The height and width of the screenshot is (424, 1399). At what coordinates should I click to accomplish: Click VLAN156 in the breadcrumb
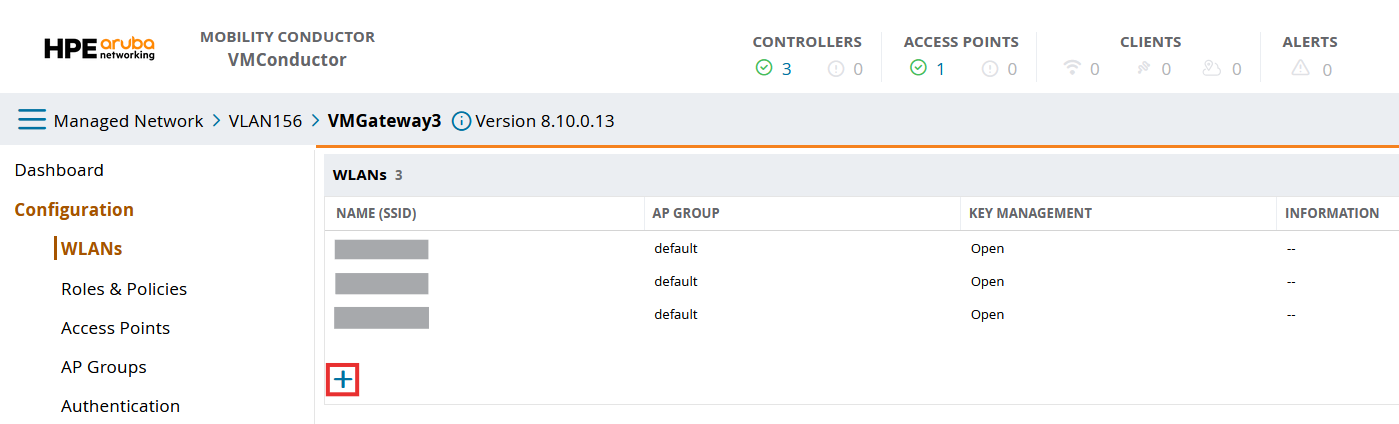pos(265,121)
